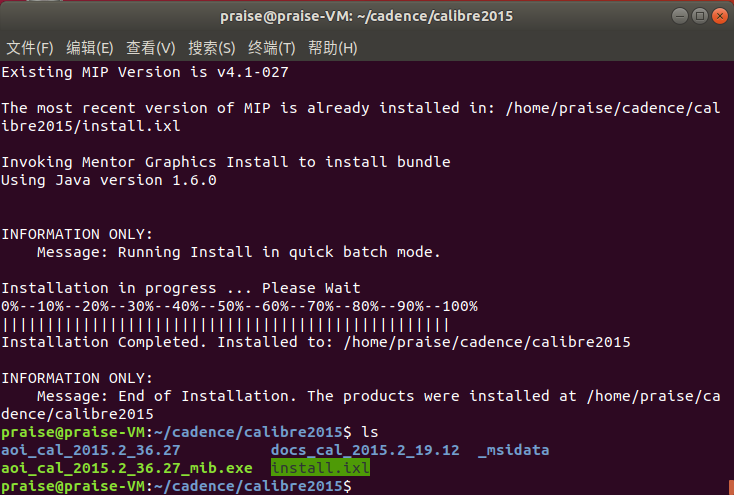Click the _msidata directory name
734x495 pixels.
(514, 450)
